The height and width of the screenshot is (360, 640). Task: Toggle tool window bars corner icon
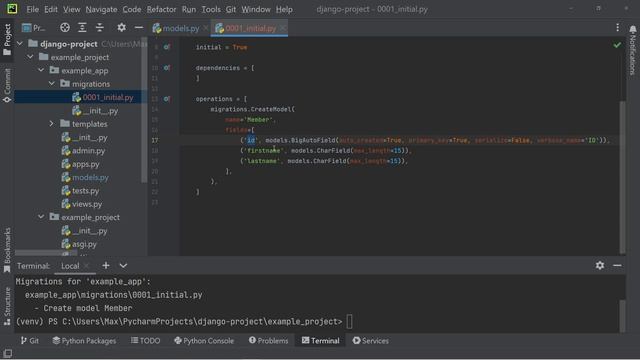coord(7,353)
